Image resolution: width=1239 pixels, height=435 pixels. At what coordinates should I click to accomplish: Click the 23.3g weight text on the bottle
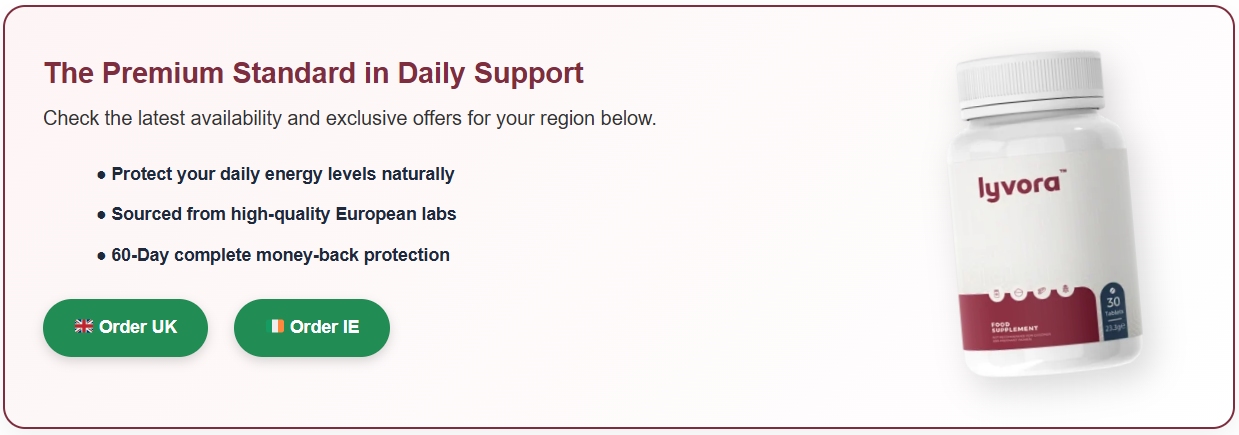[1115, 325]
